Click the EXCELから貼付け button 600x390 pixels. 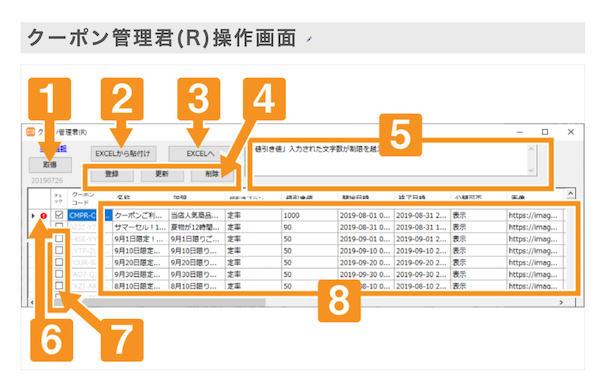123,154
